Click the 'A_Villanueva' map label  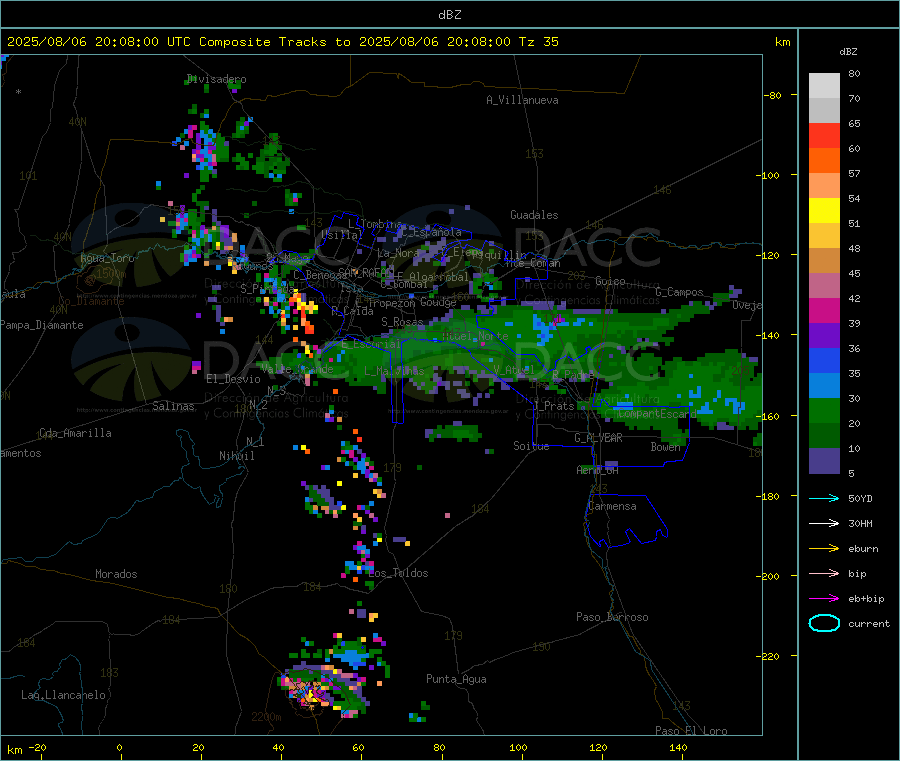522,100
